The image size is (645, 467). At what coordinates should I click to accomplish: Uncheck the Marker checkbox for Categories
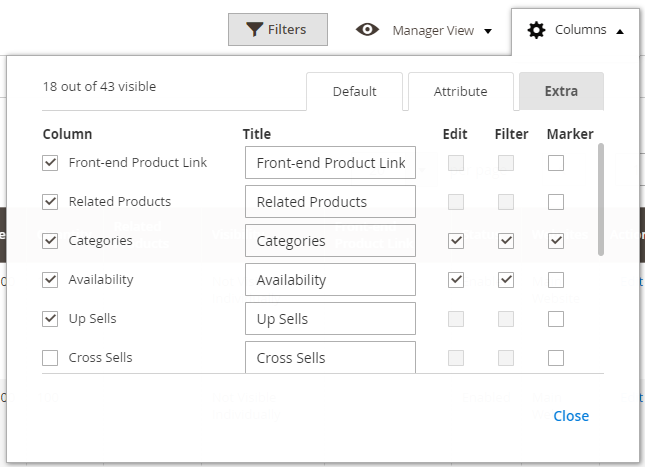click(x=556, y=241)
